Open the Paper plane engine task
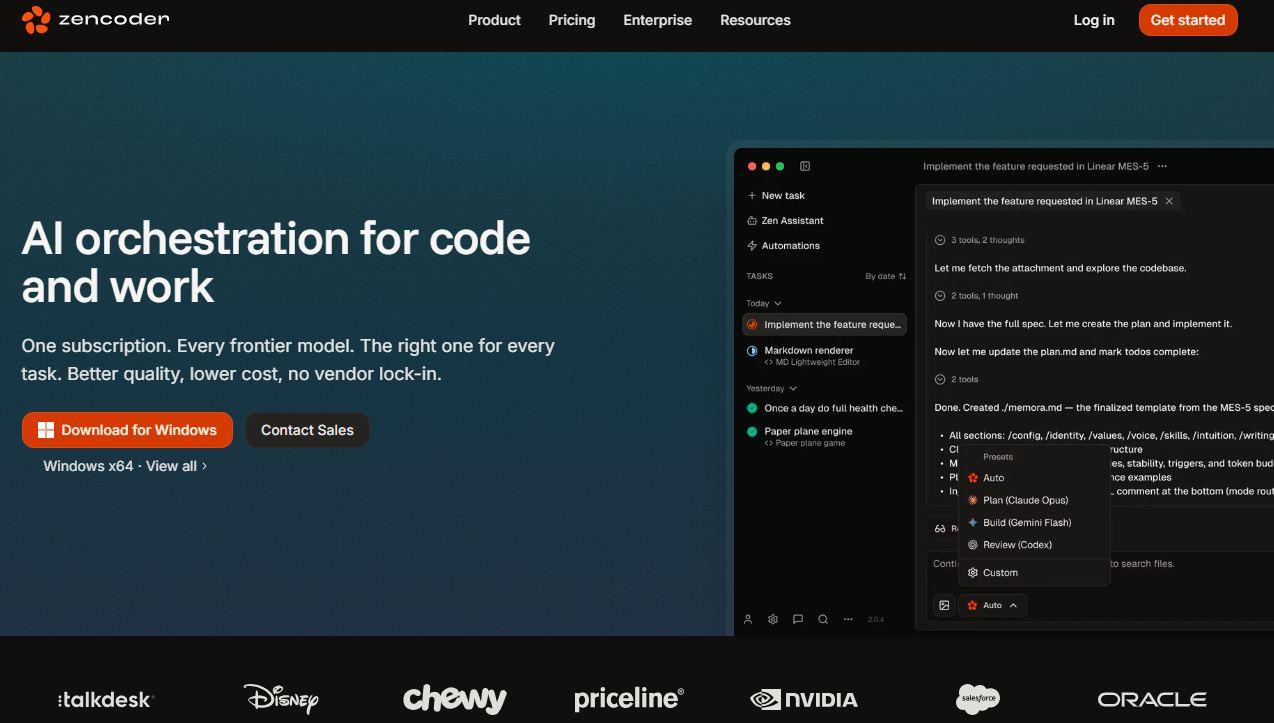1274x723 pixels. point(825,437)
